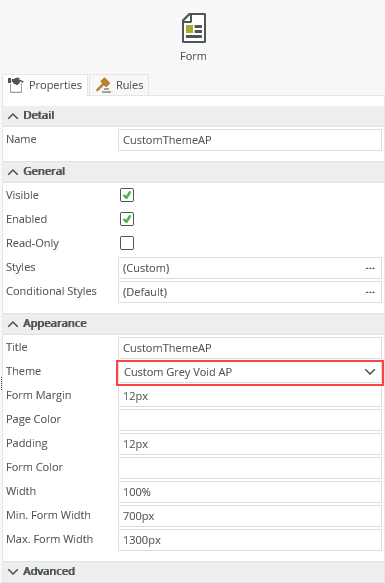The height and width of the screenshot is (583, 385).
Task: Check the Read-Only checkbox
Action: point(127,243)
